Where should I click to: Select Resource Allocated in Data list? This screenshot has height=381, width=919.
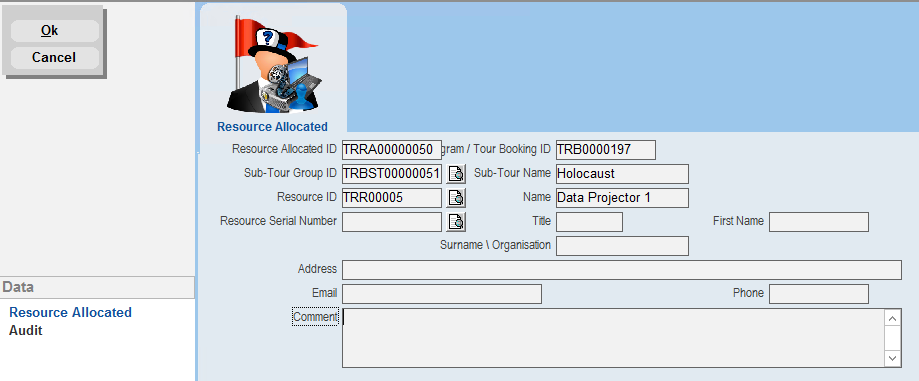[70, 312]
